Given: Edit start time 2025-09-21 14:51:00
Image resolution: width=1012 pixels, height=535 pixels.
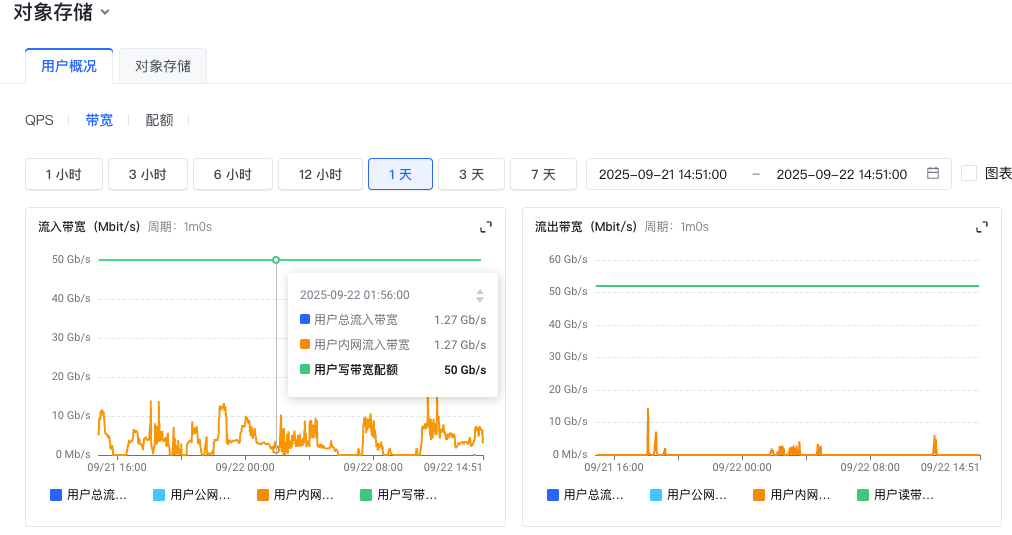Looking at the screenshot, I should click(663, 174).
